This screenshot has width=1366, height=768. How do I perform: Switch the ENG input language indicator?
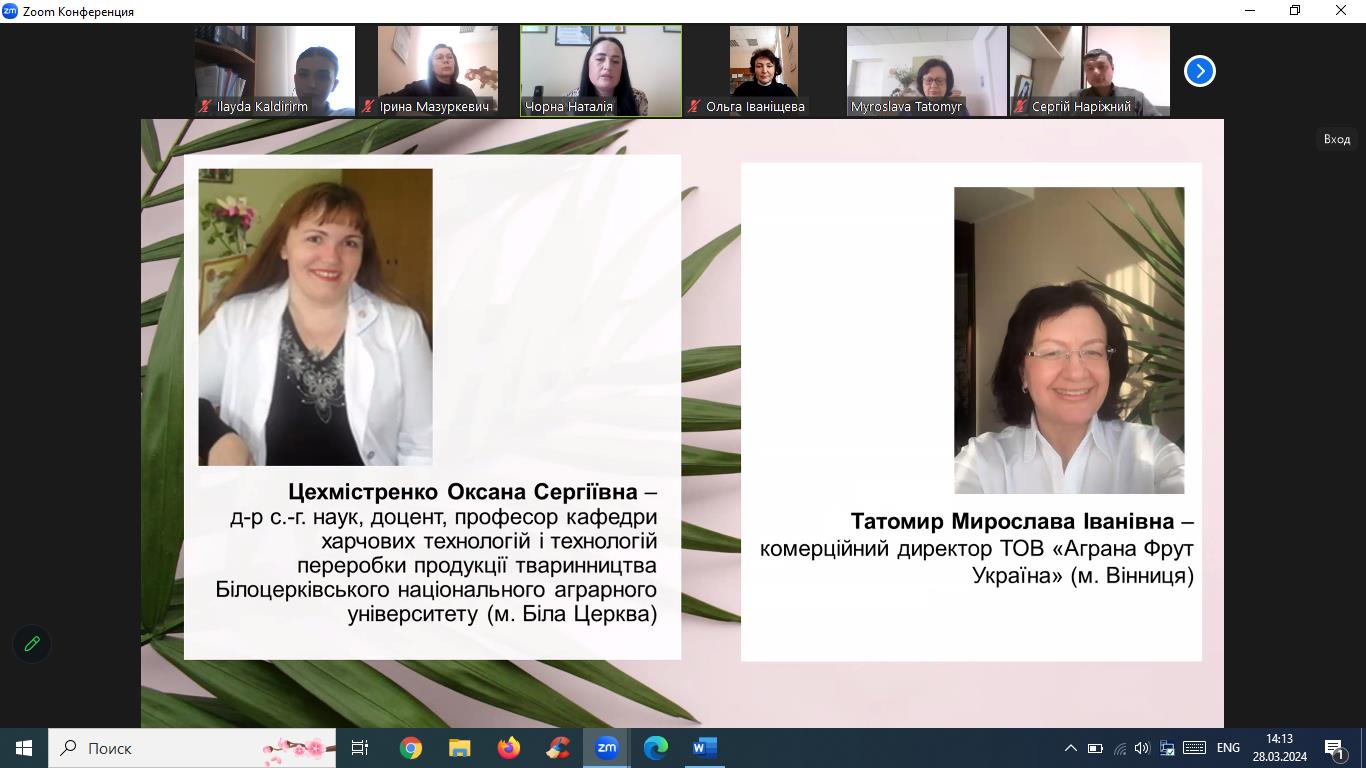[x=1228, y=748]
